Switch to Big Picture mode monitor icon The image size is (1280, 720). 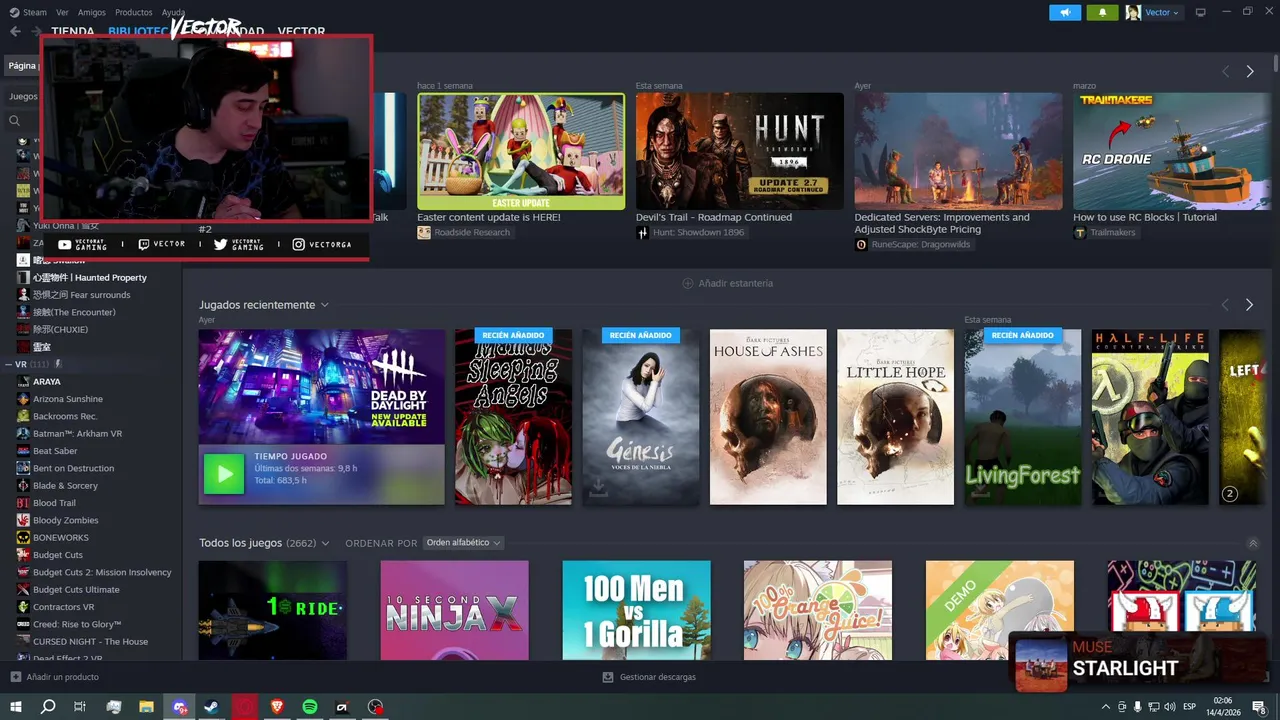click(x=1201, y=12)
